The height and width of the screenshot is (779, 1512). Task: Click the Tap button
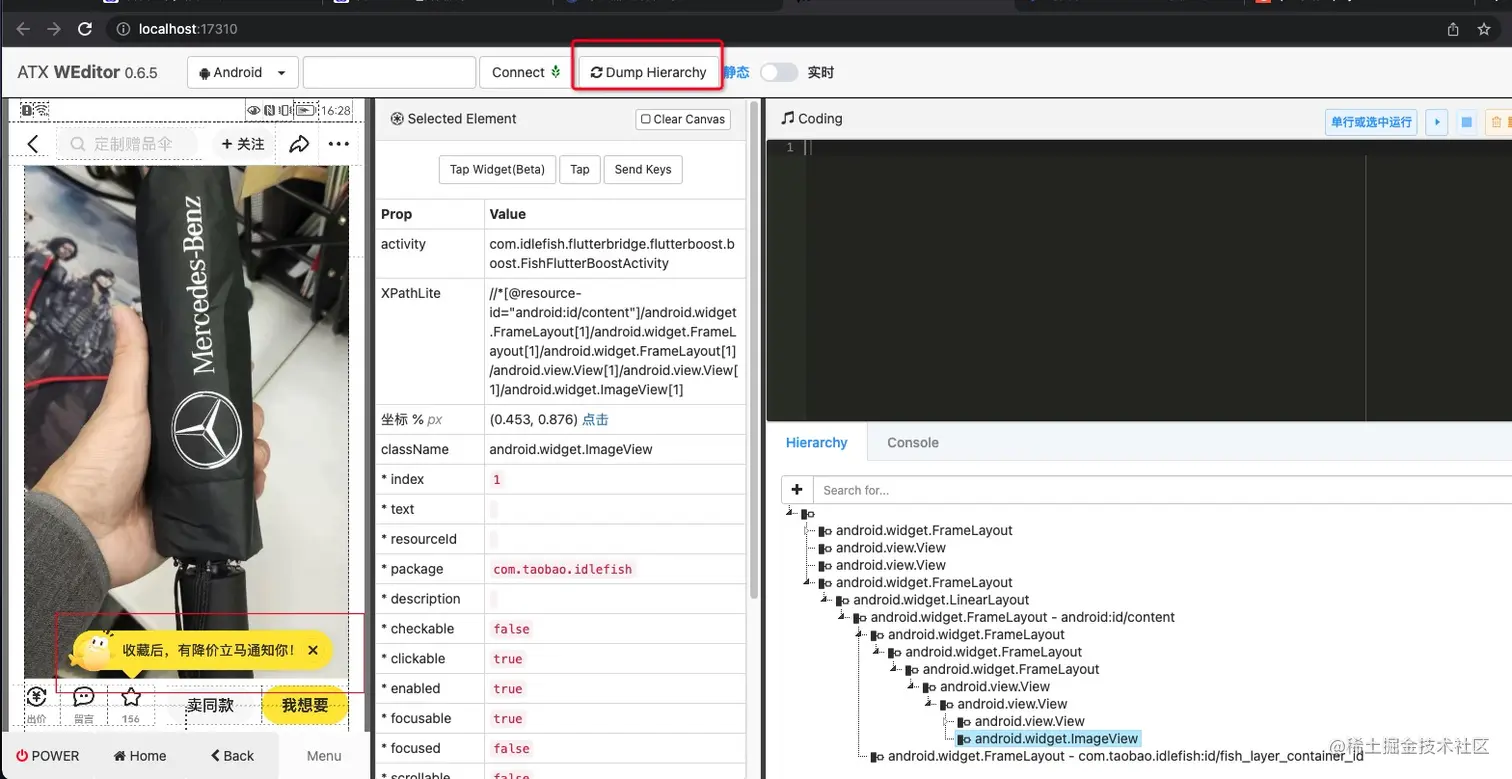(x=580, y=170)
